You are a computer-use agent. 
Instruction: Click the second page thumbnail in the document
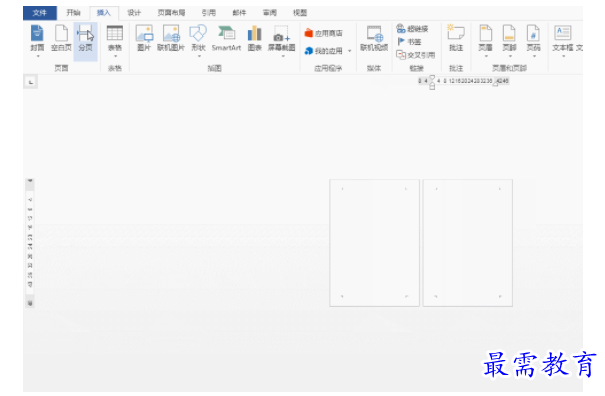(468, 243)
